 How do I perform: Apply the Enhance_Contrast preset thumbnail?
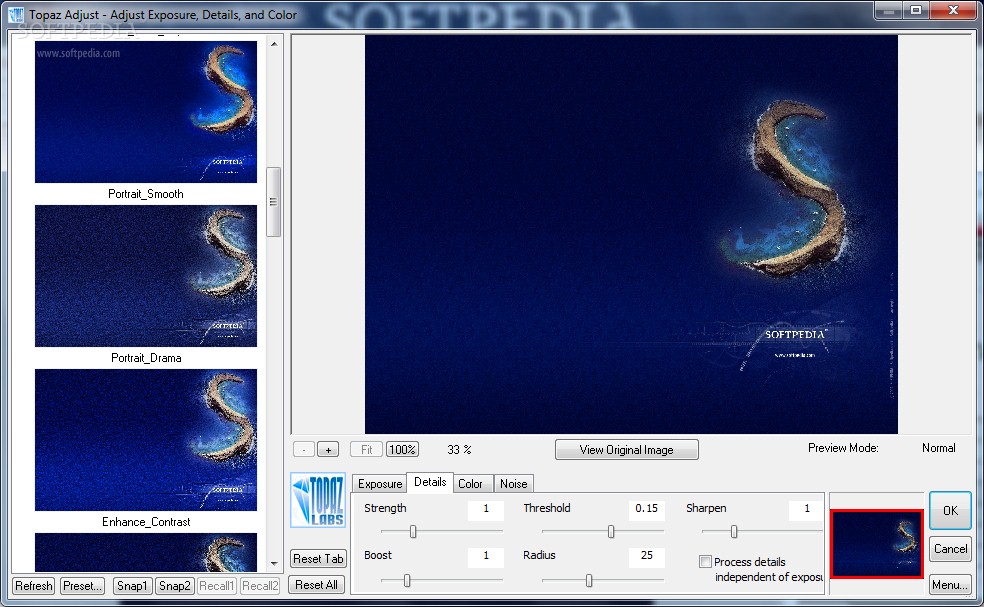(146, 439)
